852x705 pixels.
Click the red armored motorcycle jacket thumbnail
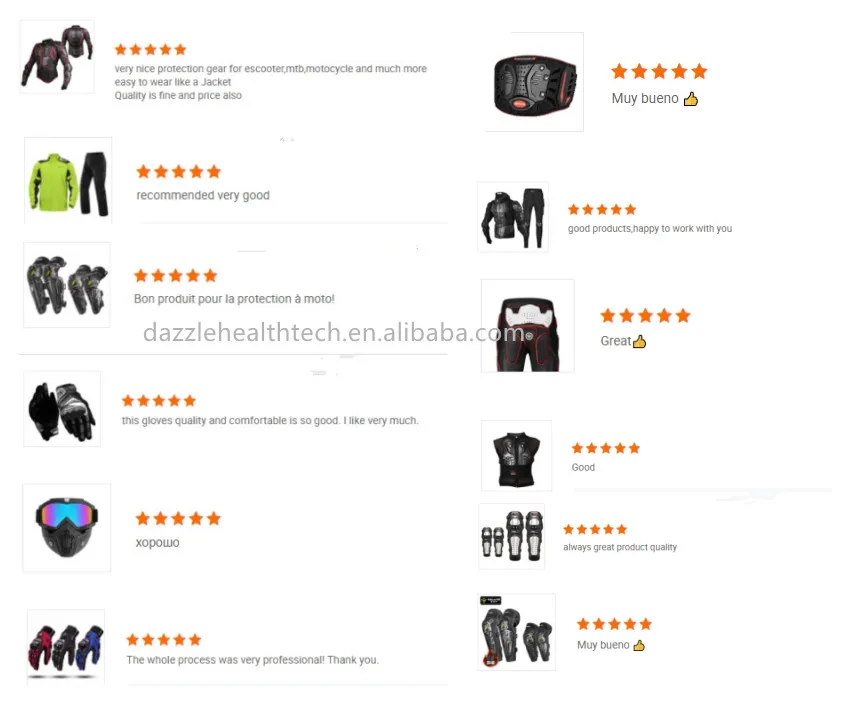(57, 57)
